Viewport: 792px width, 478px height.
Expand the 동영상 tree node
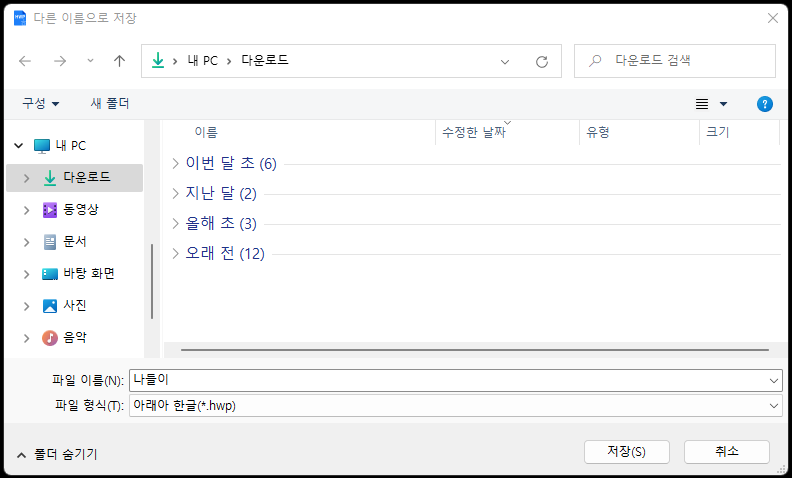tap(27, 210)
